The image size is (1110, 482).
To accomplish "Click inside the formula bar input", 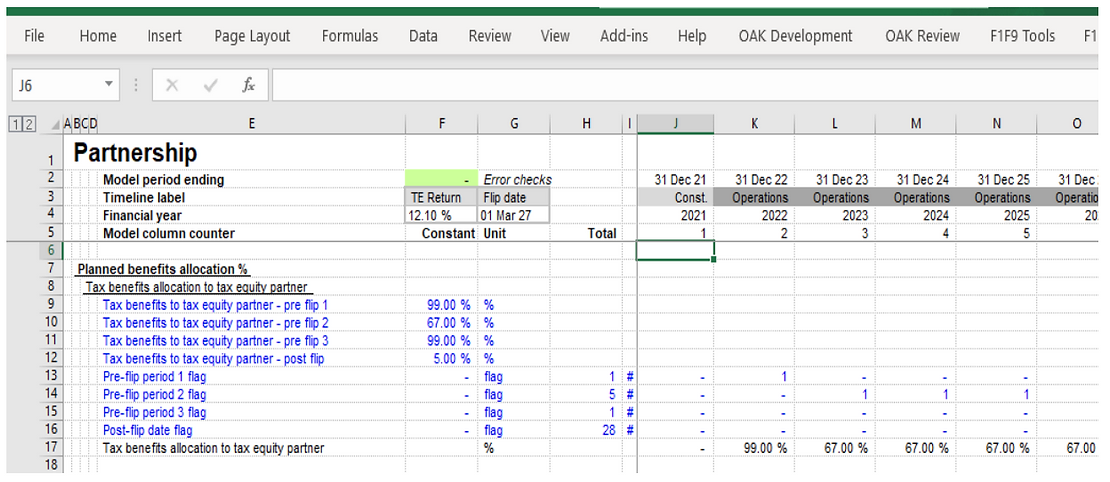I will click(x=680, y=86).
